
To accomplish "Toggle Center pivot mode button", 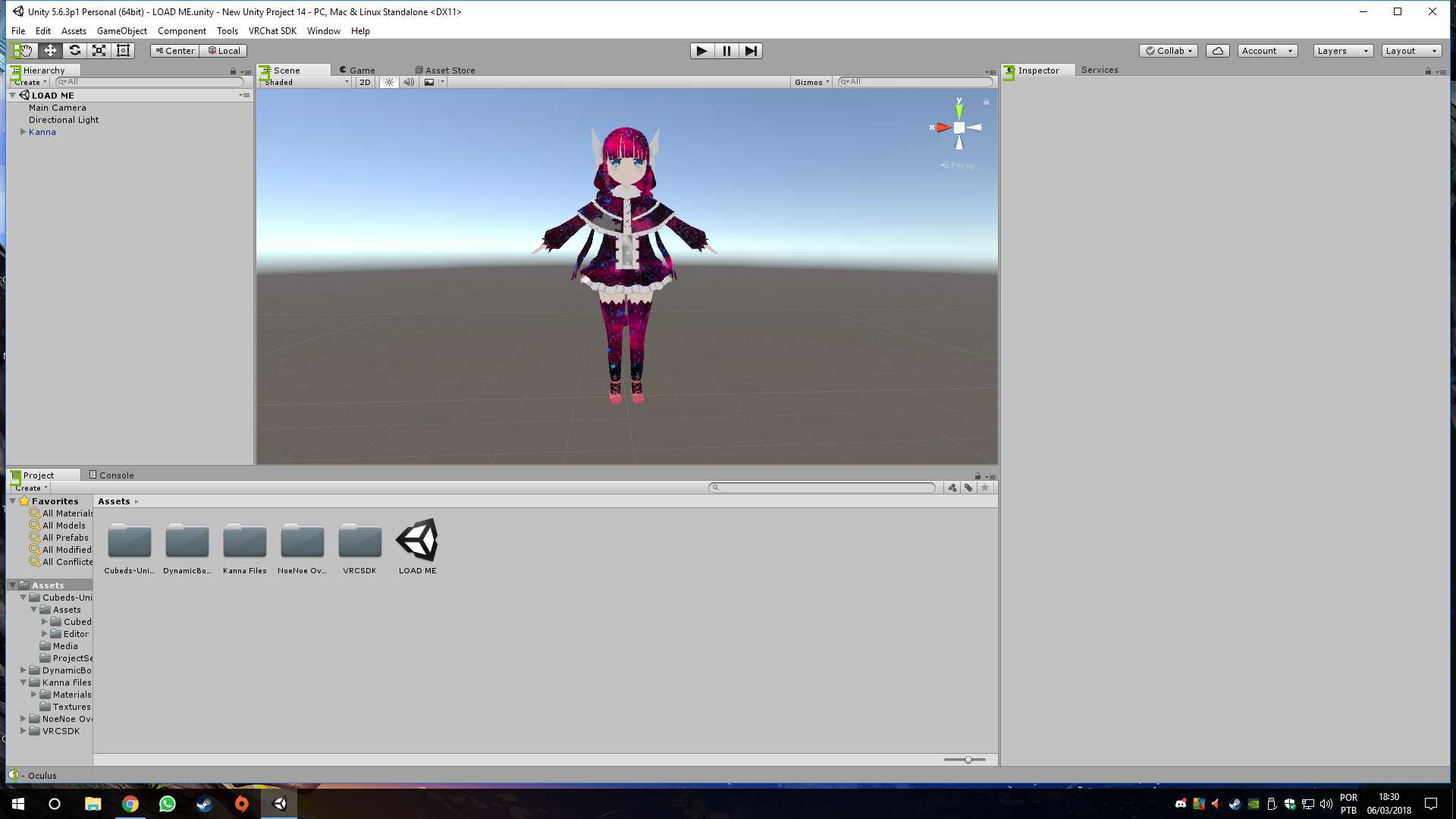I will tap(175, 51).
